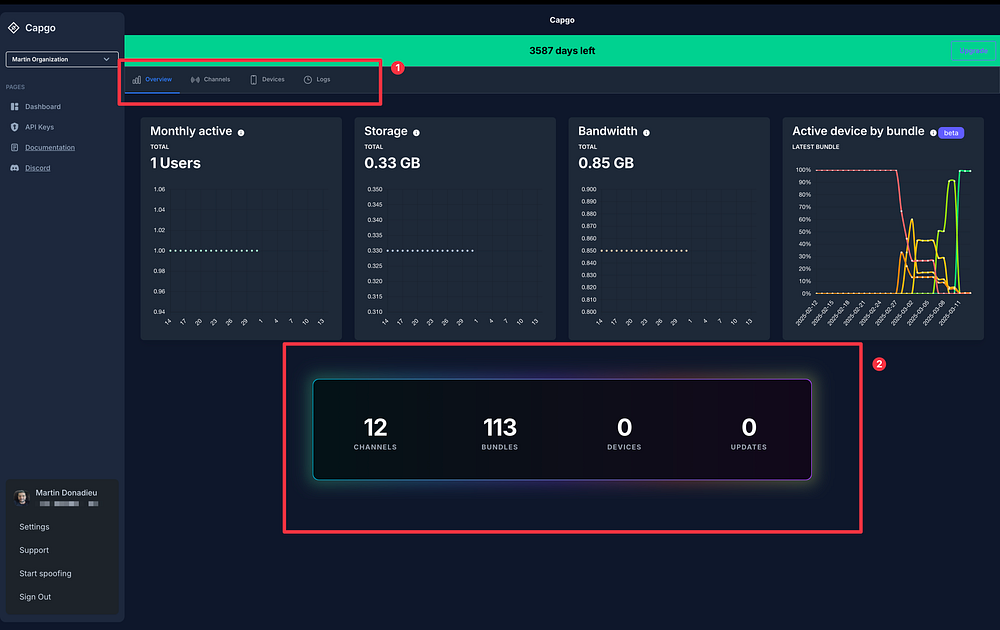
Task: Open the Martin Organization dropdown
Action: coord(62,59)
